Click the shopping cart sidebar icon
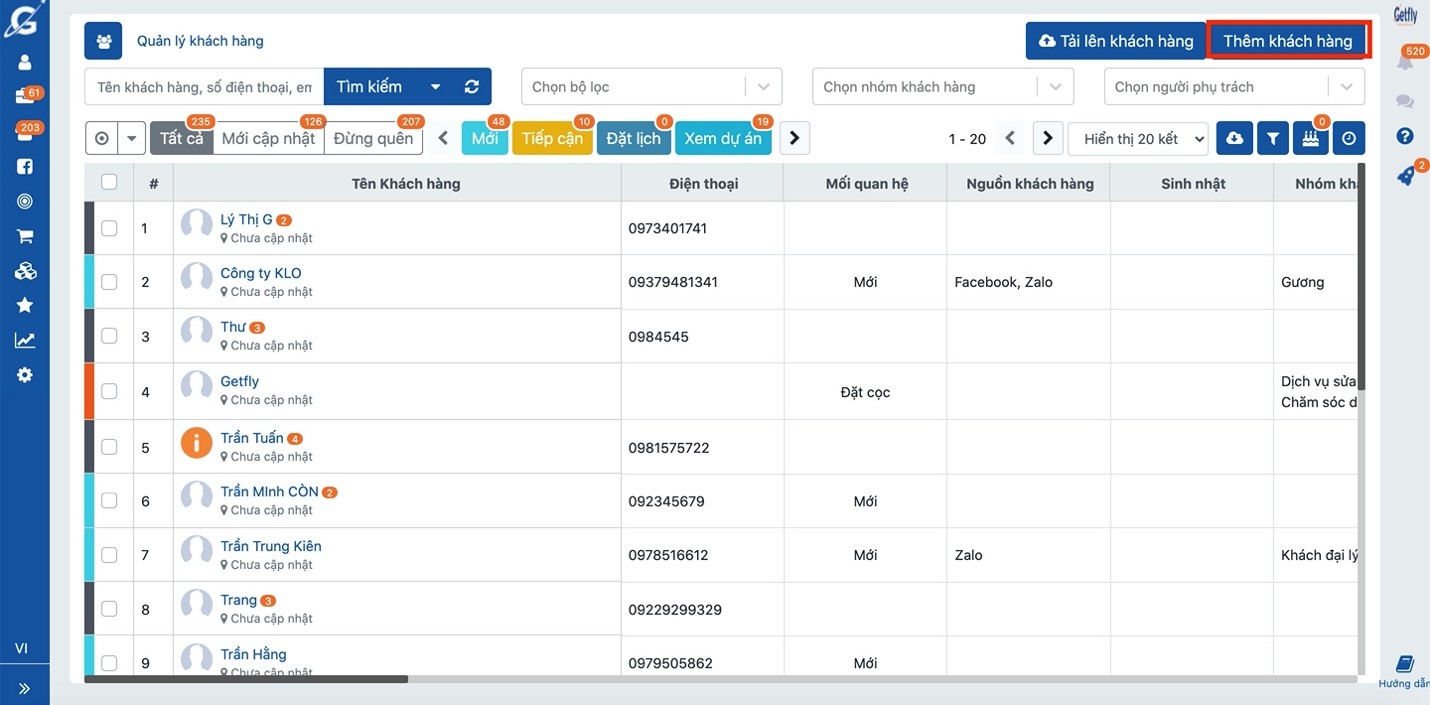 point(24,237)
